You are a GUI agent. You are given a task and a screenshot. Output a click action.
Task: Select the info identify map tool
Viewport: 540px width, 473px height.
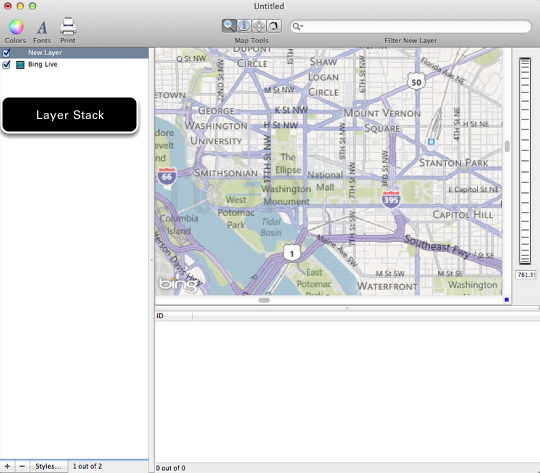tap(244, 26)
